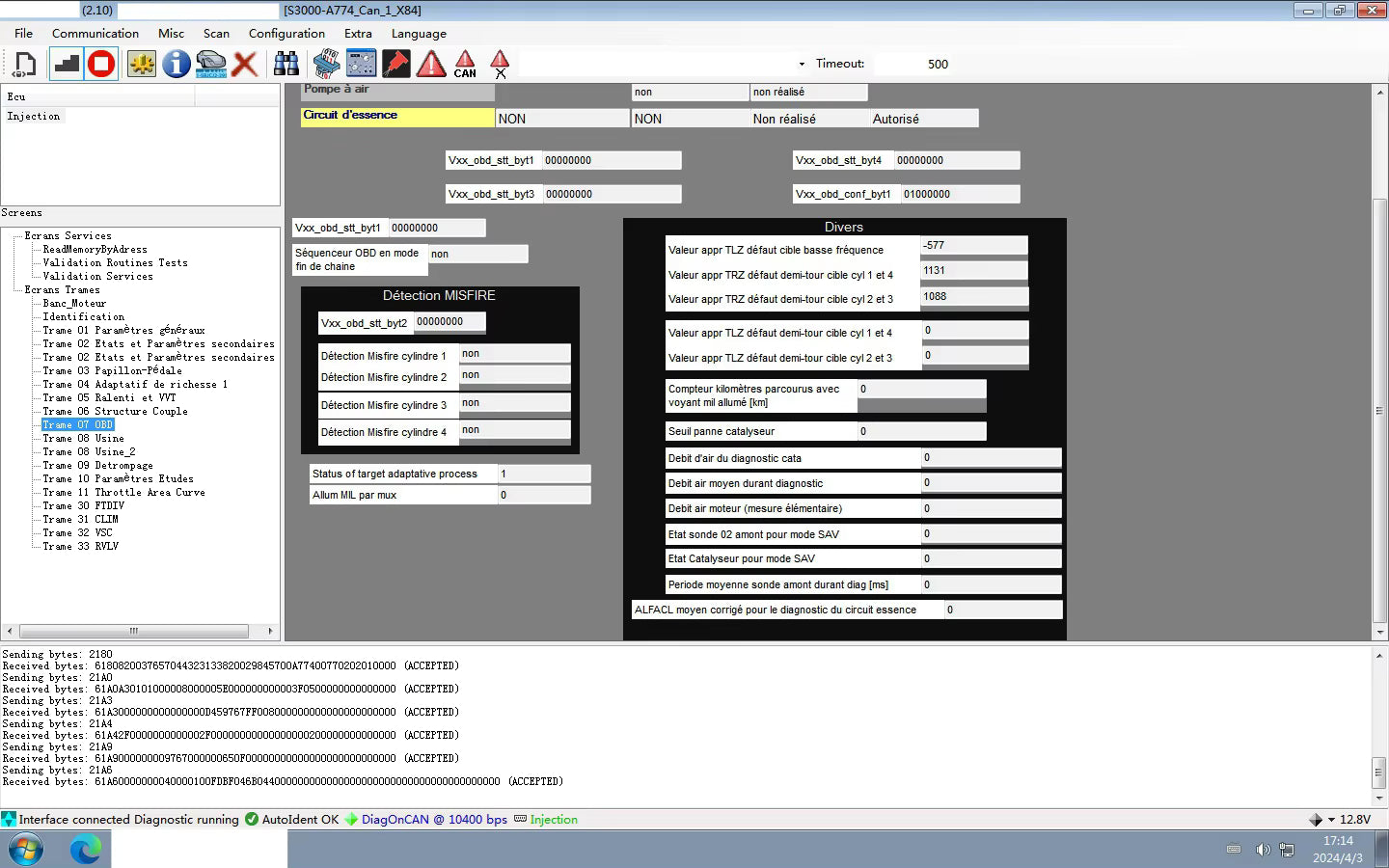Open the binoculars search tool

(286, 65)
